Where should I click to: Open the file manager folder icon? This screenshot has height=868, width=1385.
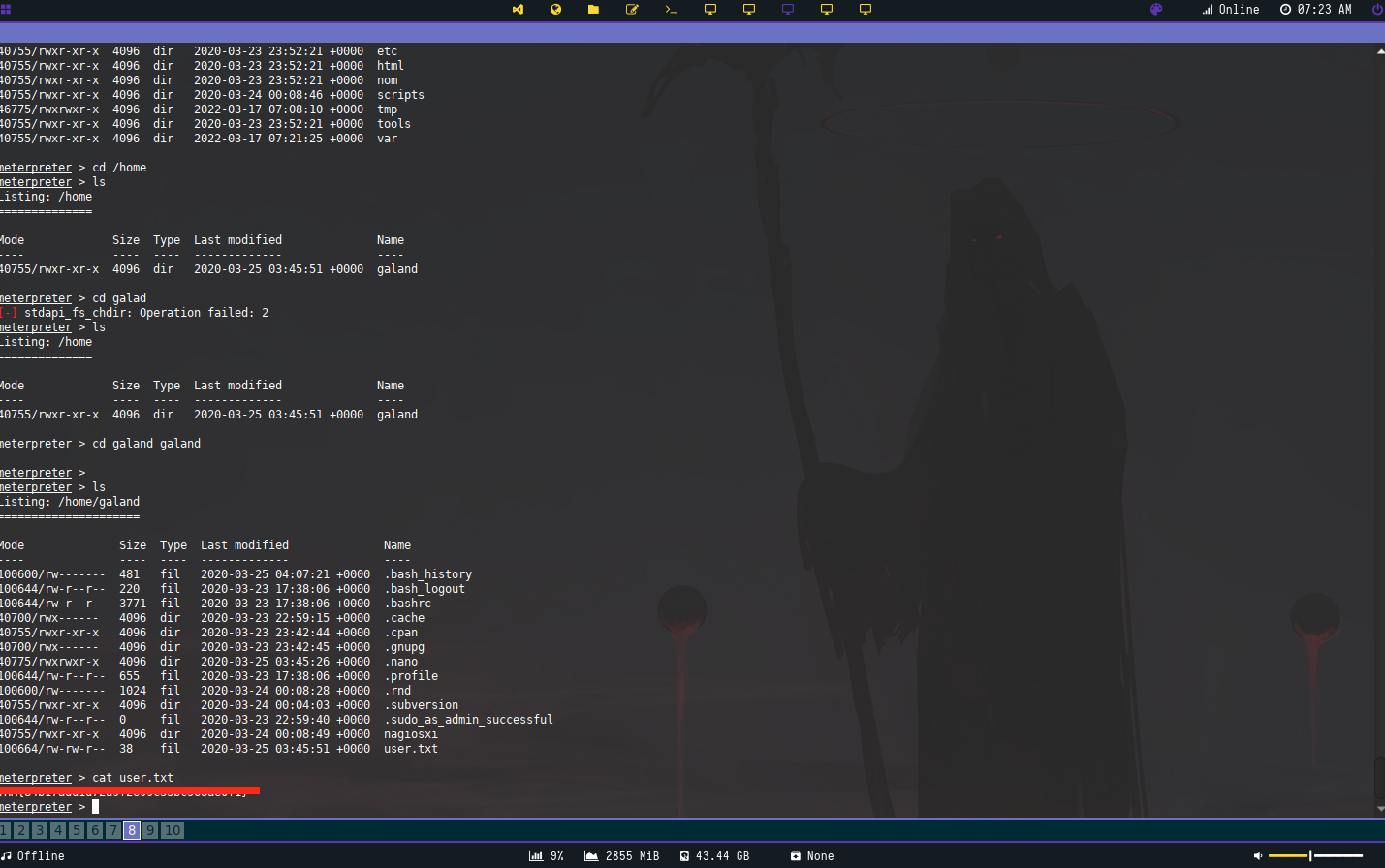[593, 9]
